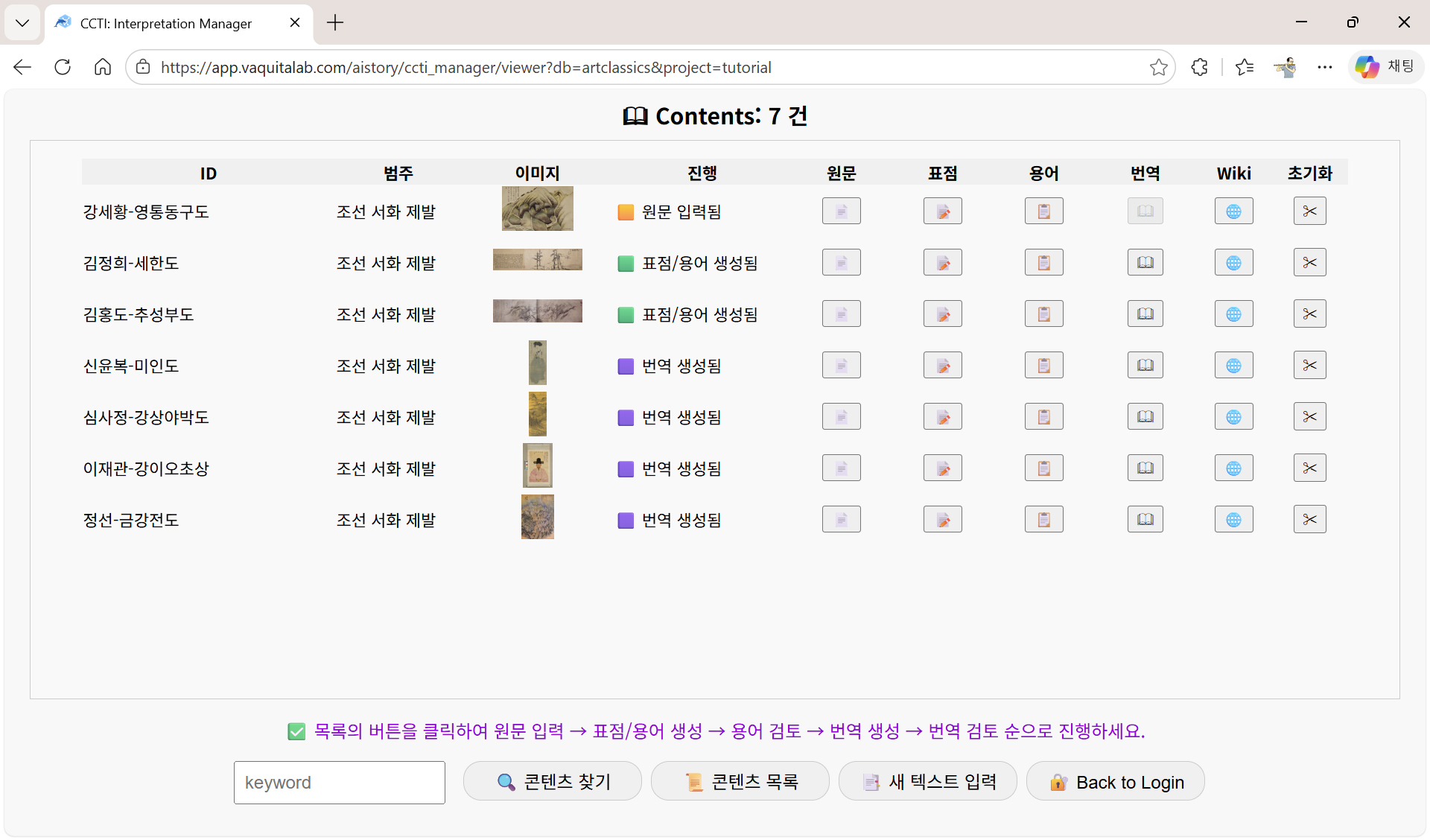
Task: Open a new browser tab
Action: pyautogui.click(x=335, y=22)
